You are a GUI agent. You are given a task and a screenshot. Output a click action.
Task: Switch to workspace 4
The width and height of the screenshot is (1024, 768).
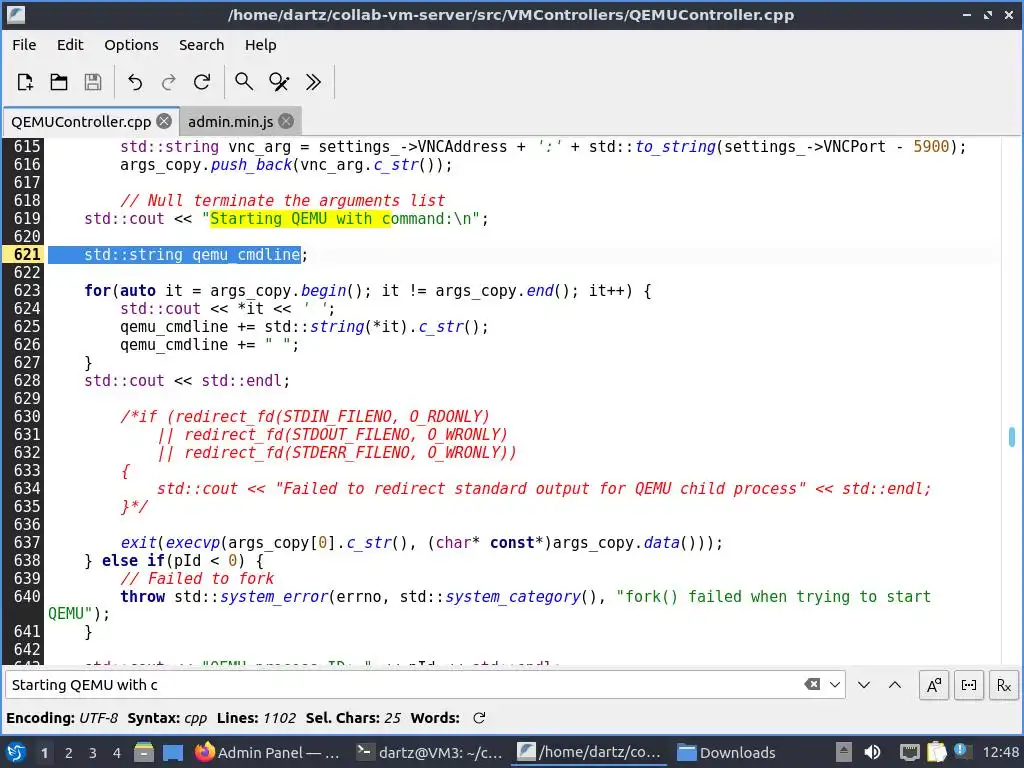pos(117,753)
